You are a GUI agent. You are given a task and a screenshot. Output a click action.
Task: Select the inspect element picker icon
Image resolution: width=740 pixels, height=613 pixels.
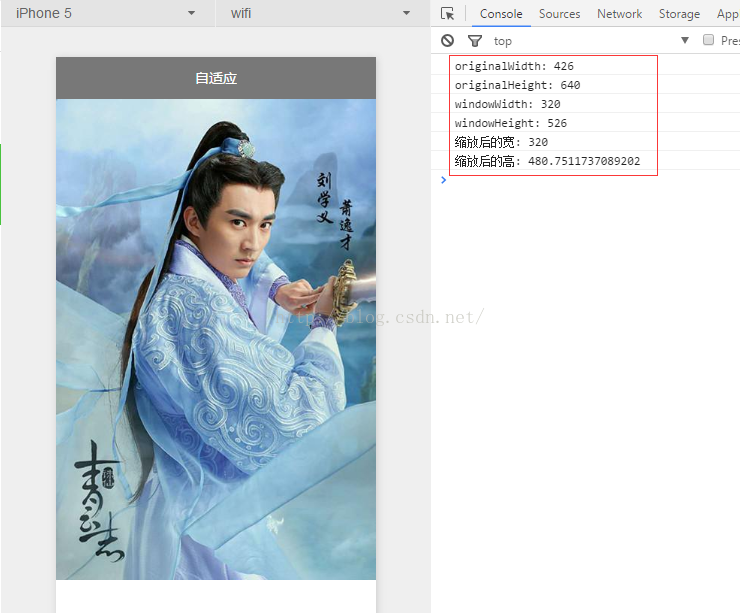[447, 14]
